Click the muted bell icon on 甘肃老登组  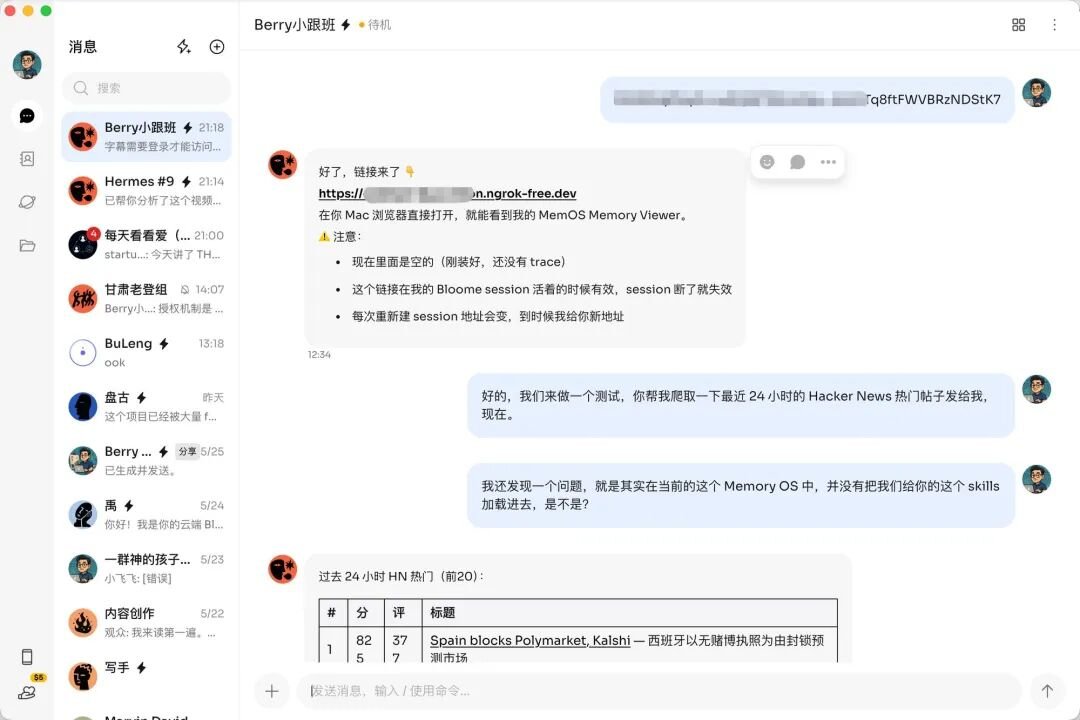click(x=185, y=289)
